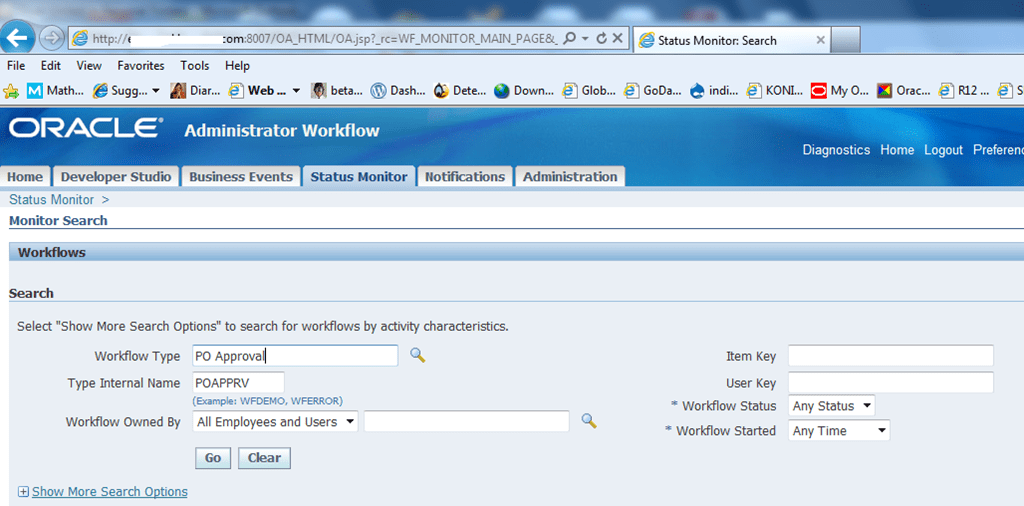Open the View menu
This screenshot has height=506, width=1024.
click(x=89, y=66)
